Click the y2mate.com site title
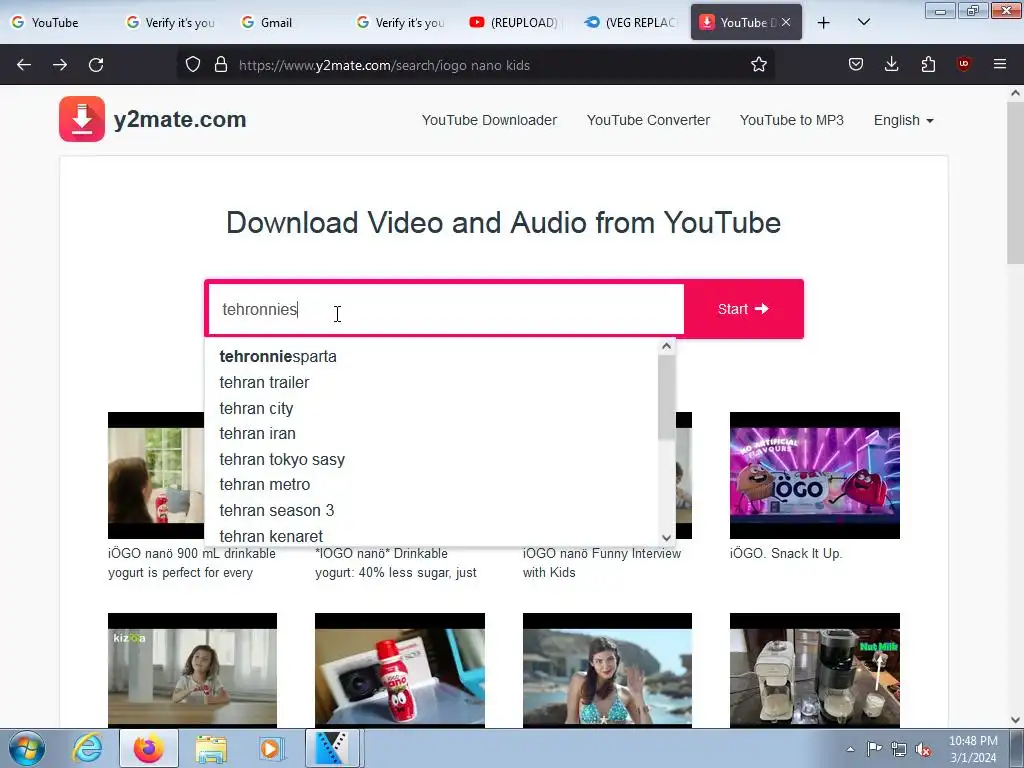The width and height of the screenshot is (1024, 768). 180,120
